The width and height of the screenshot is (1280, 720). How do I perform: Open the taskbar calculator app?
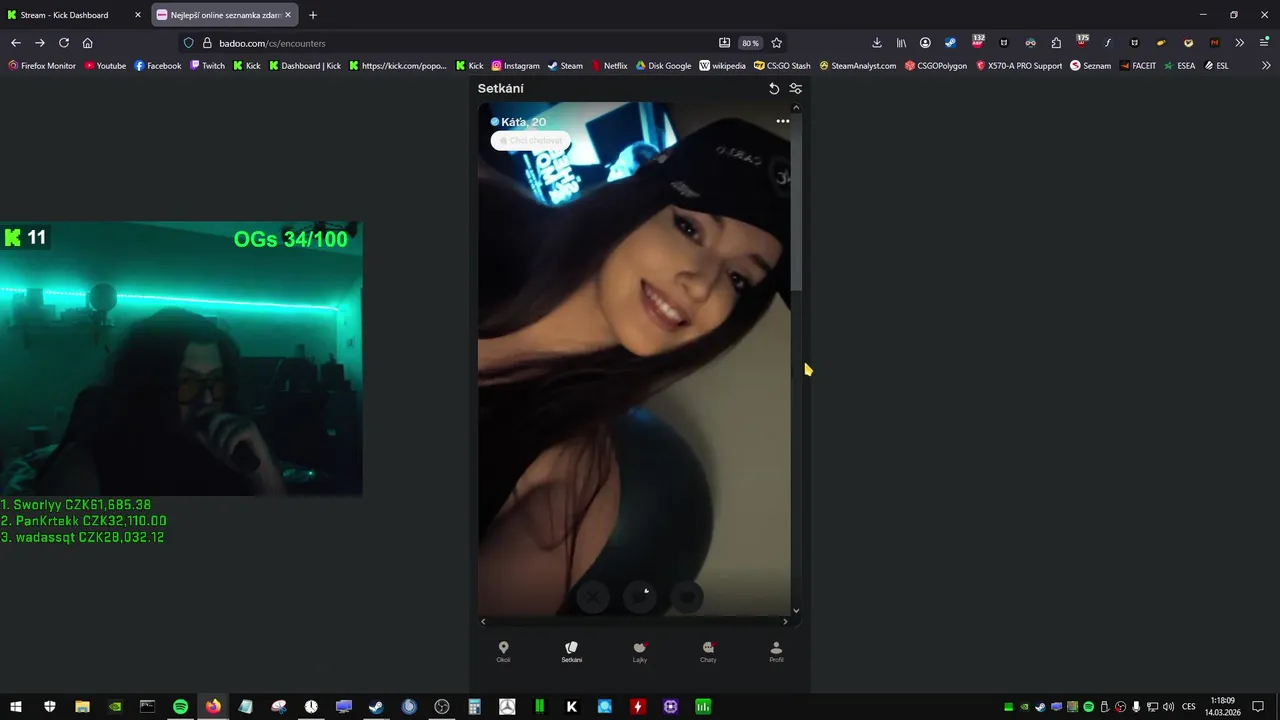474,706
